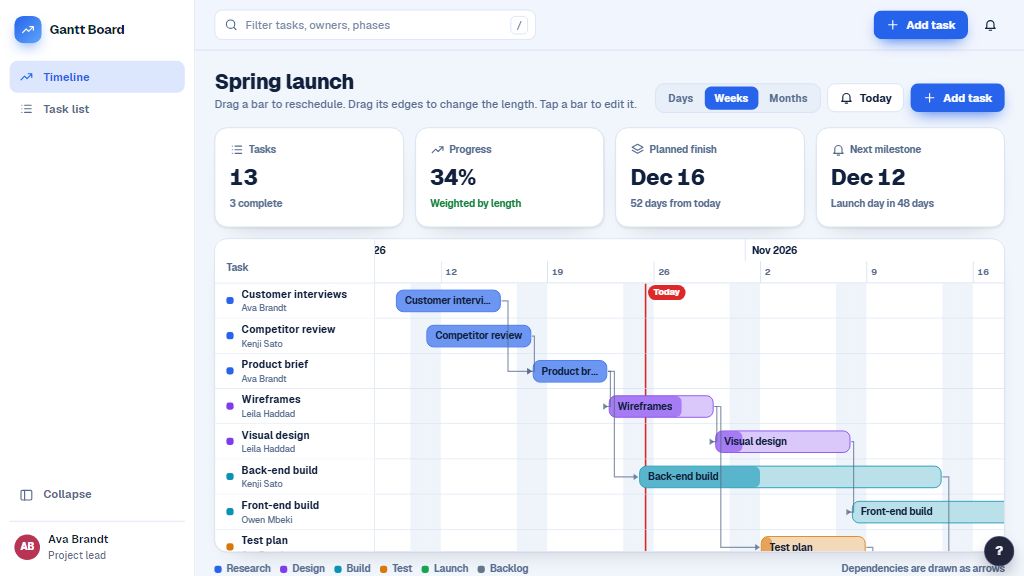
Task: Click the Test legend color dot
Action: (x=383, y=569)
